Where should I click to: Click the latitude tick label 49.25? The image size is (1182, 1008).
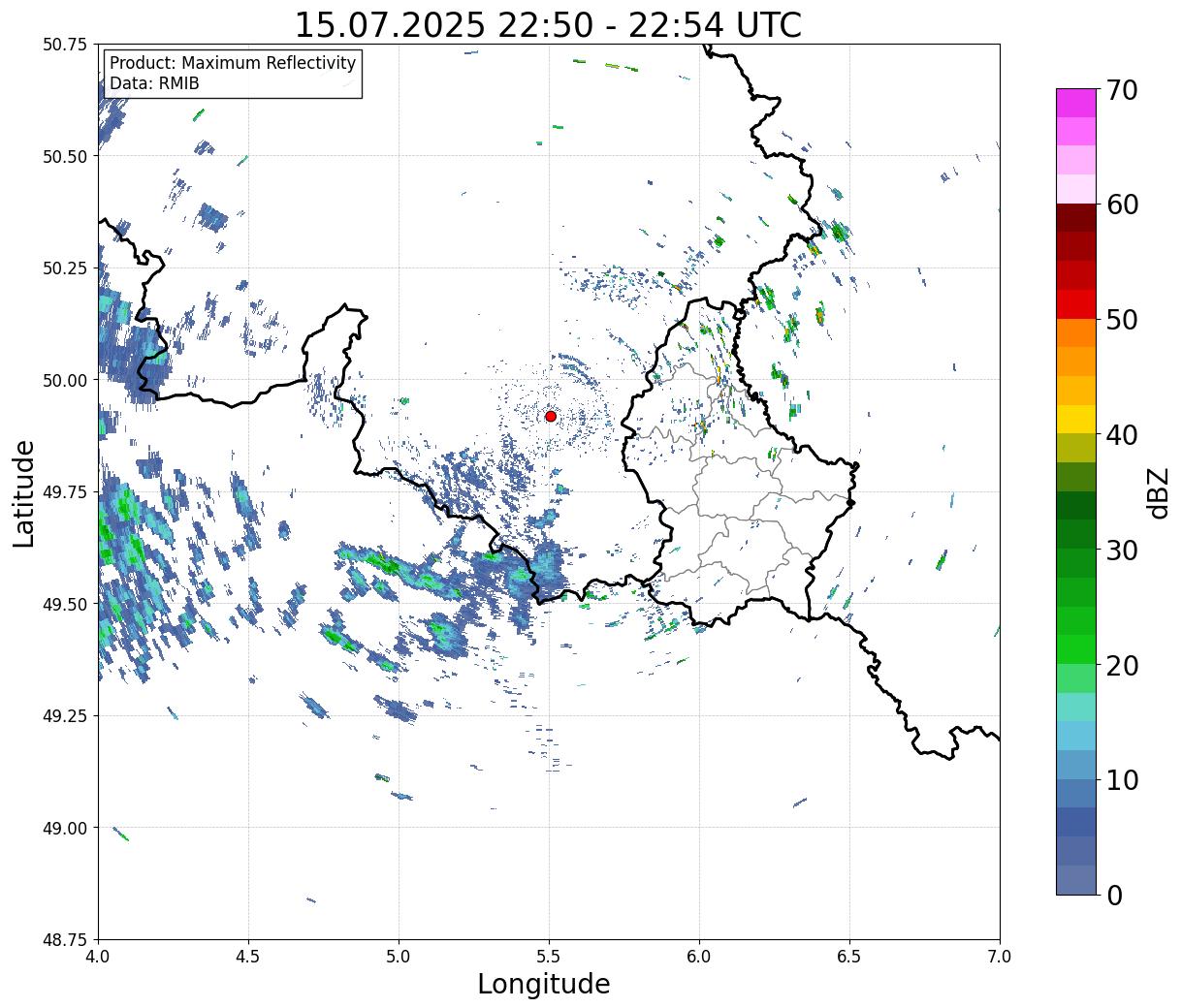pos(65,716)
